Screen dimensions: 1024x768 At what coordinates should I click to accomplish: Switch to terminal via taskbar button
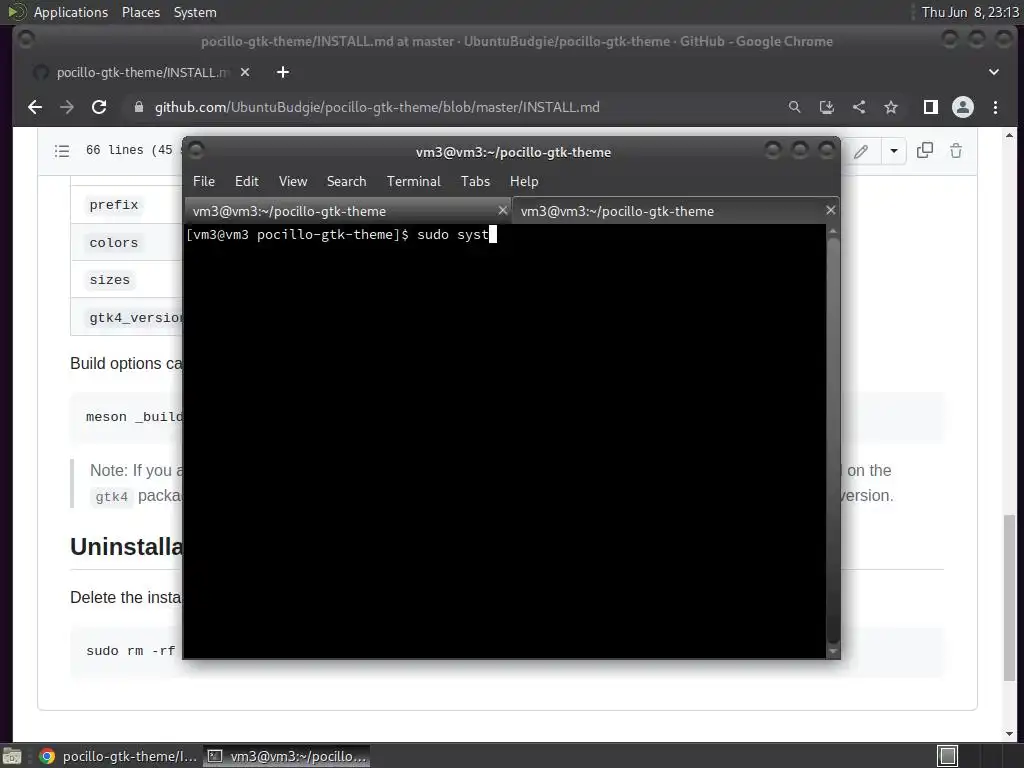pos(287,756)
